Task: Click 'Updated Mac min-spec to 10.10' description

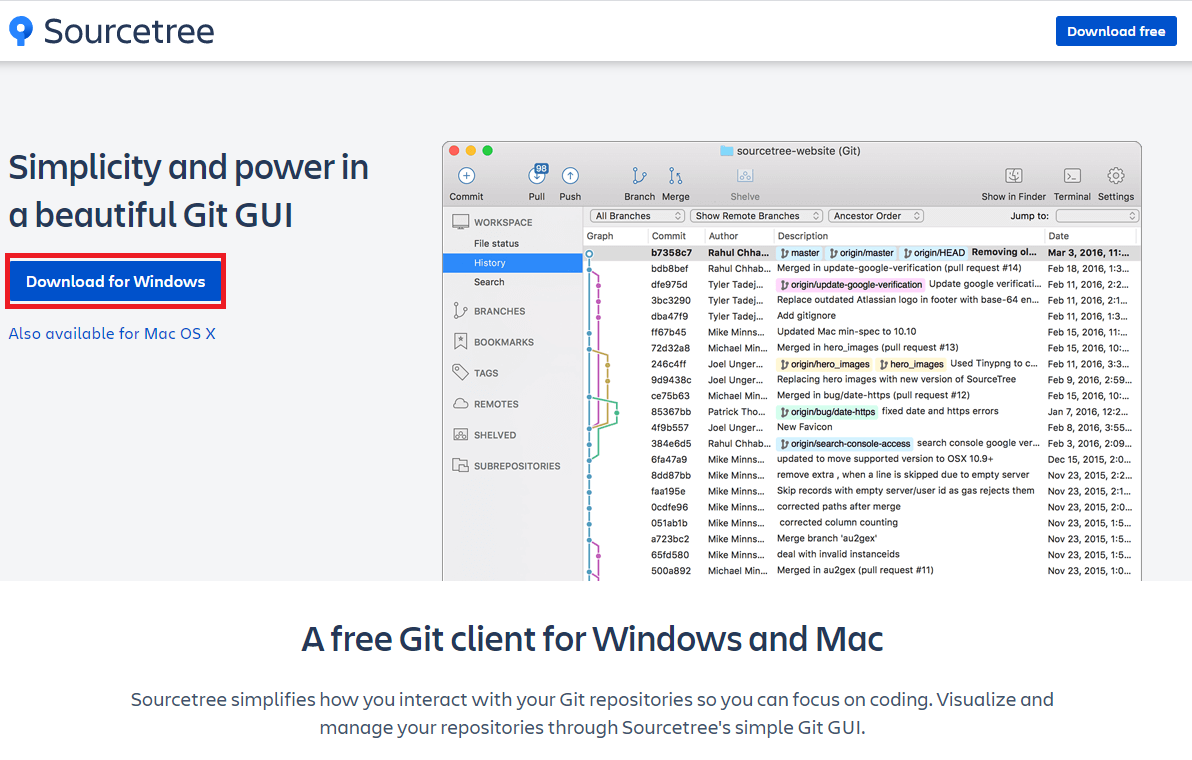Action: 846,332
